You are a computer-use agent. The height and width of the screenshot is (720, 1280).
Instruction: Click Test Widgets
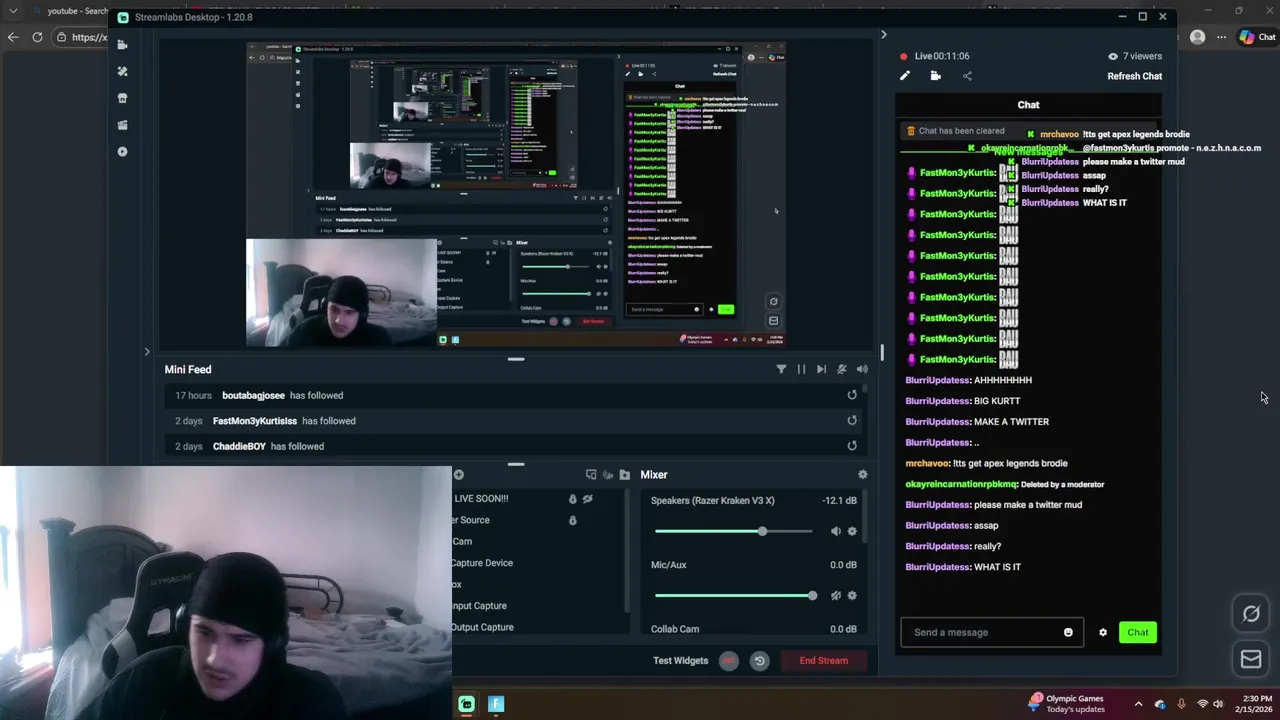point(680,660)
